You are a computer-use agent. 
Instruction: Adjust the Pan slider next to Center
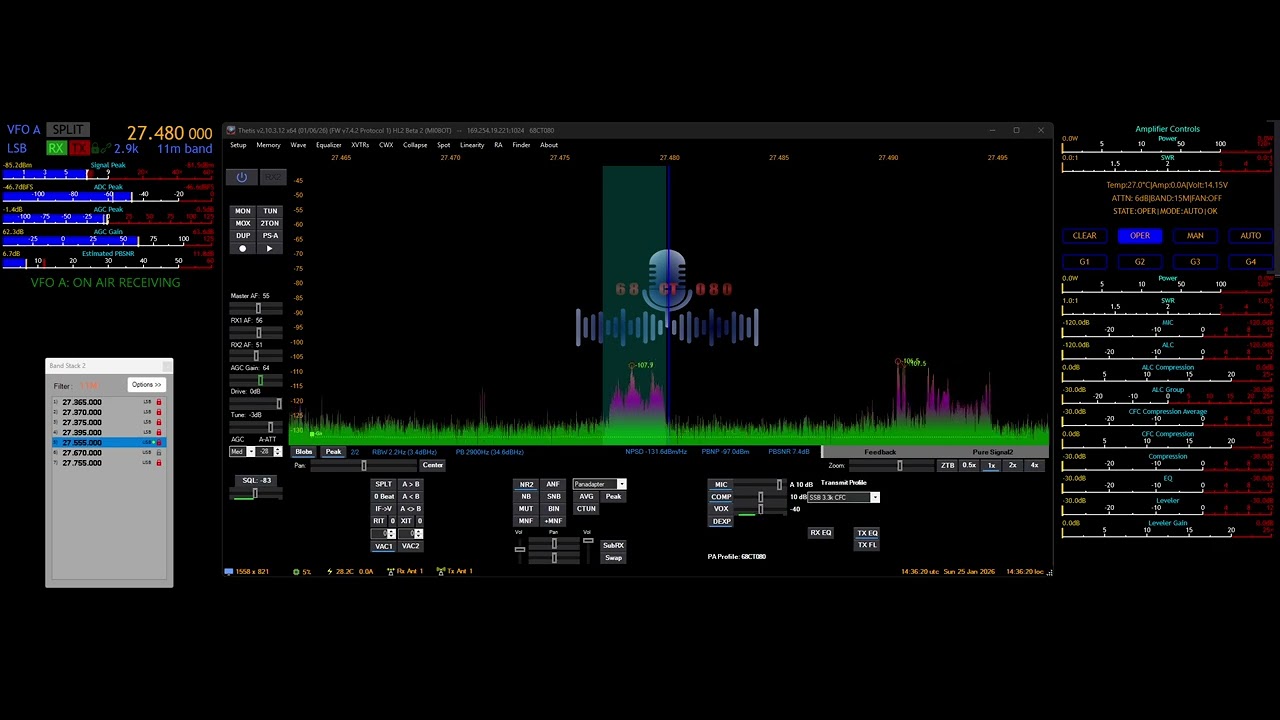click(x=363, y=466)
